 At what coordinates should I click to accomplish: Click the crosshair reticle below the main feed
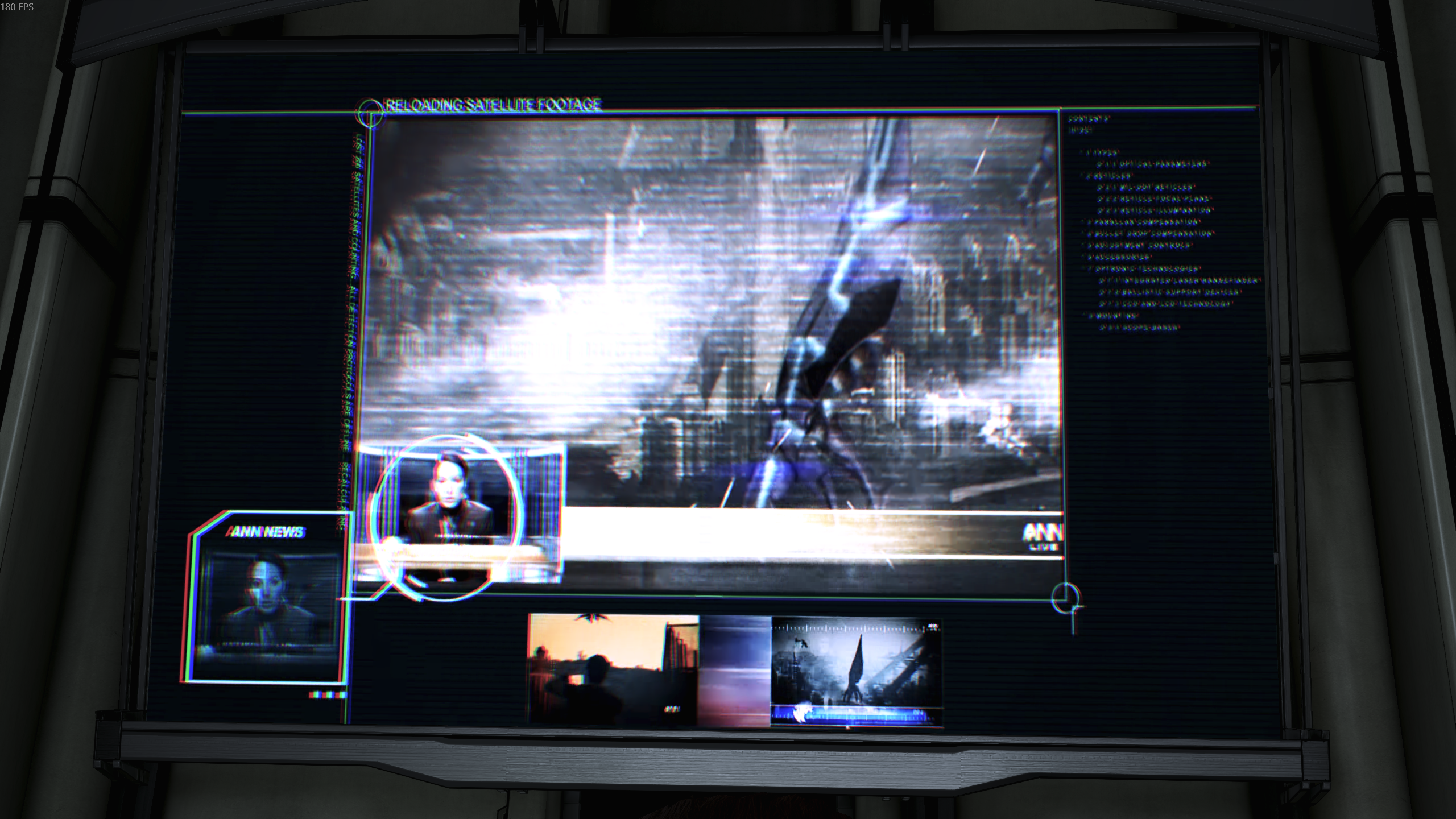tap(1065, 598)
